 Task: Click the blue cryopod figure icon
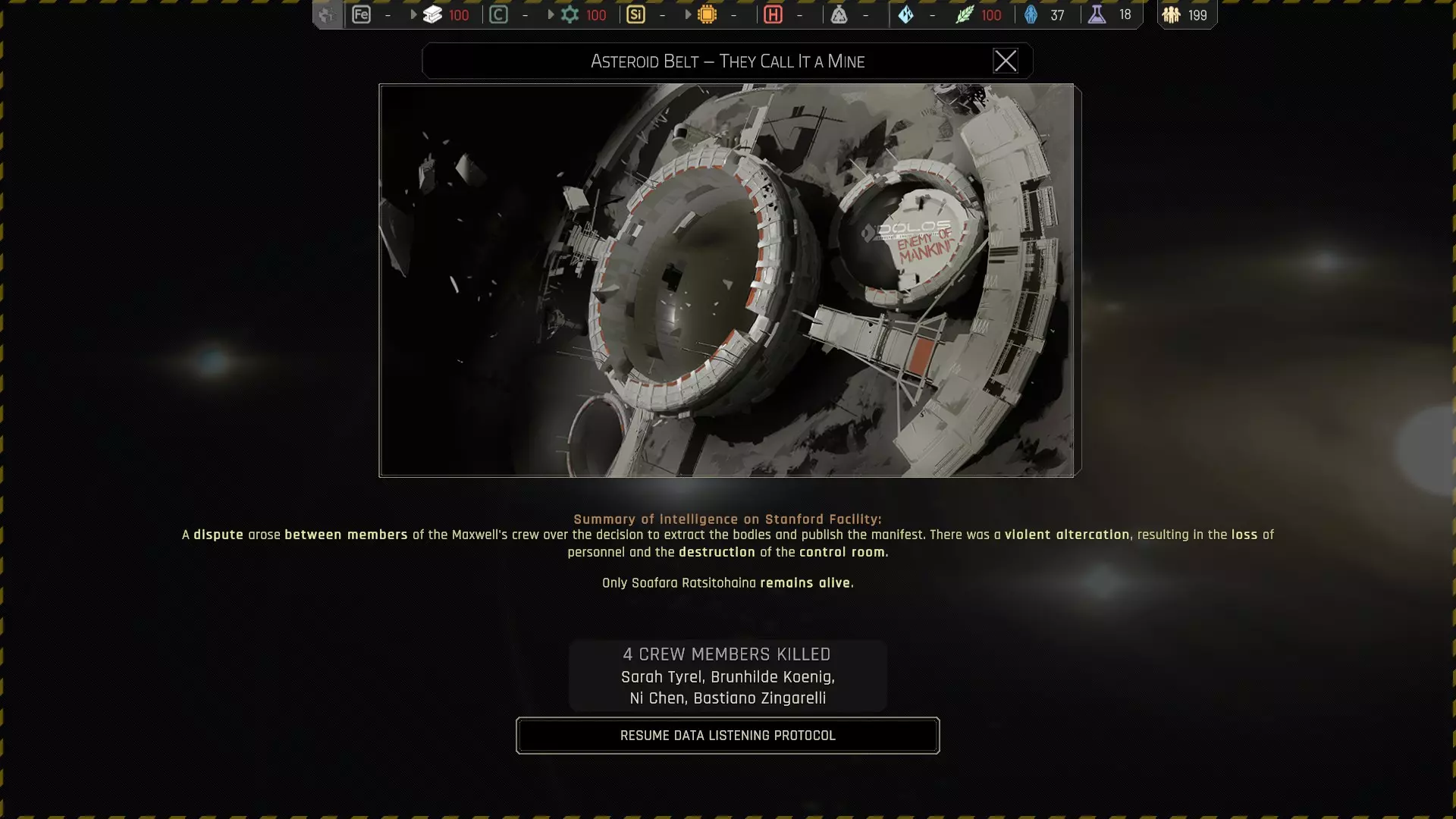click(1031, 14)
